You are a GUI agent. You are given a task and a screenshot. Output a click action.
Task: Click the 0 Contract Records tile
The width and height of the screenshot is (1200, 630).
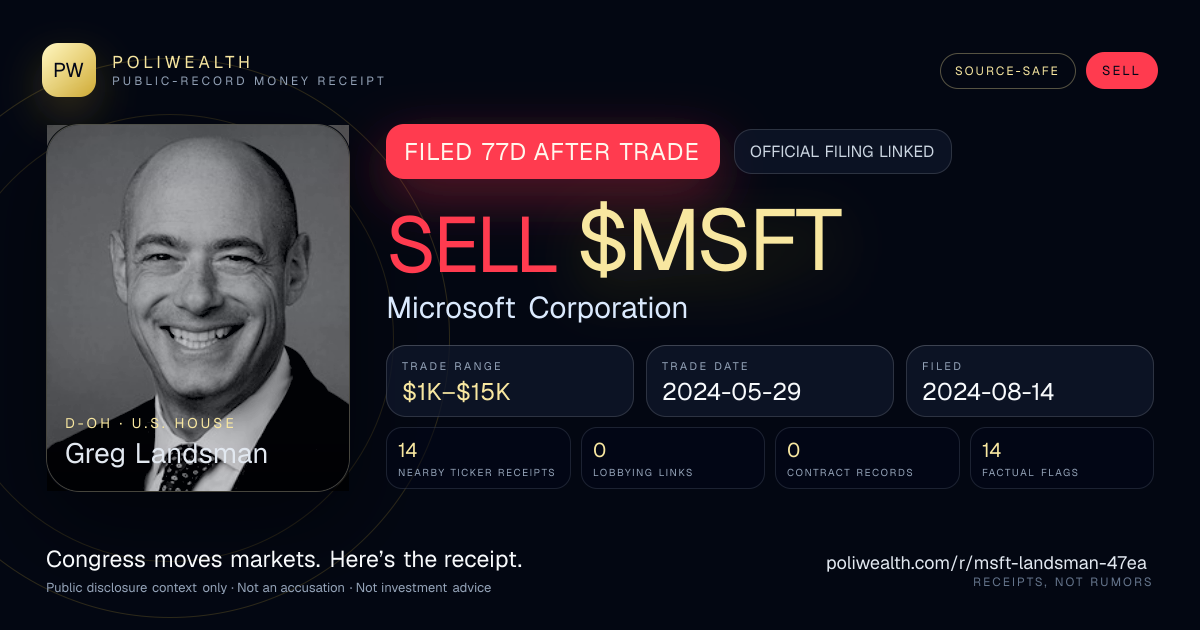tap(867, 458)
